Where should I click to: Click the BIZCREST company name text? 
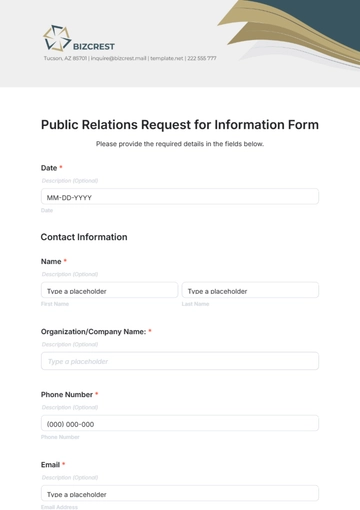(94, 47)
